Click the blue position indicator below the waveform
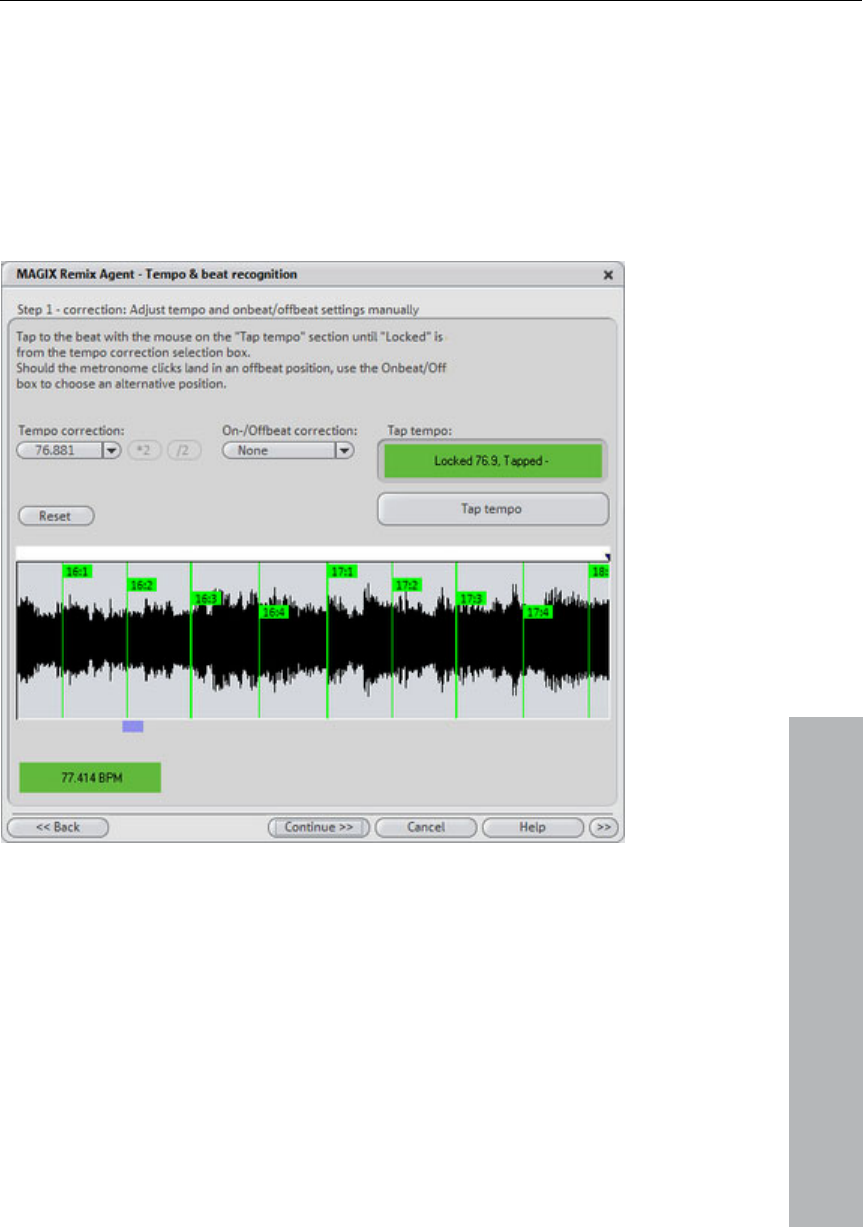863x1227 pixels. (x=133, y=727)
